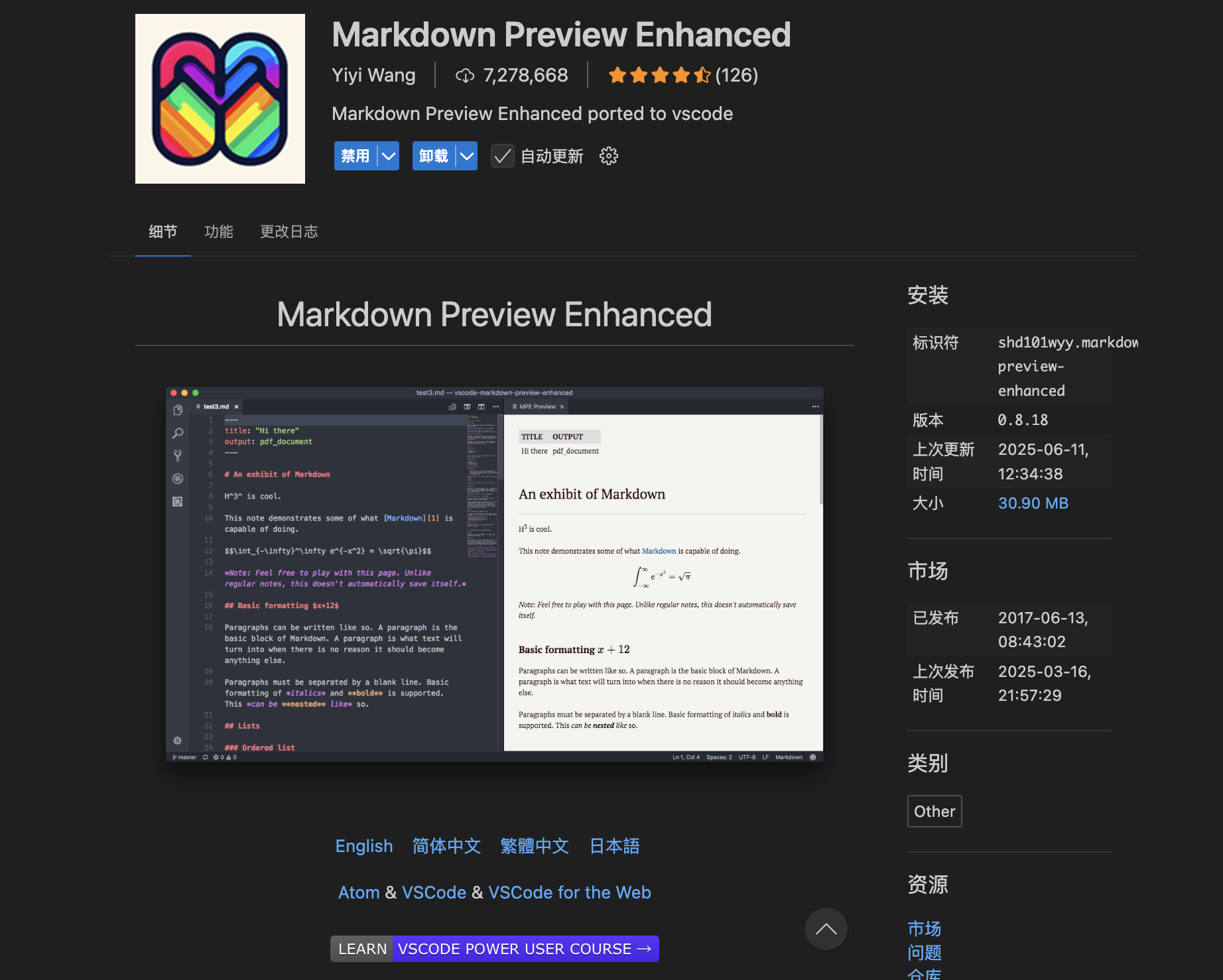Switch to the 功能 features tab
This screenshot has width=1223, height=980.
(219, 231)
